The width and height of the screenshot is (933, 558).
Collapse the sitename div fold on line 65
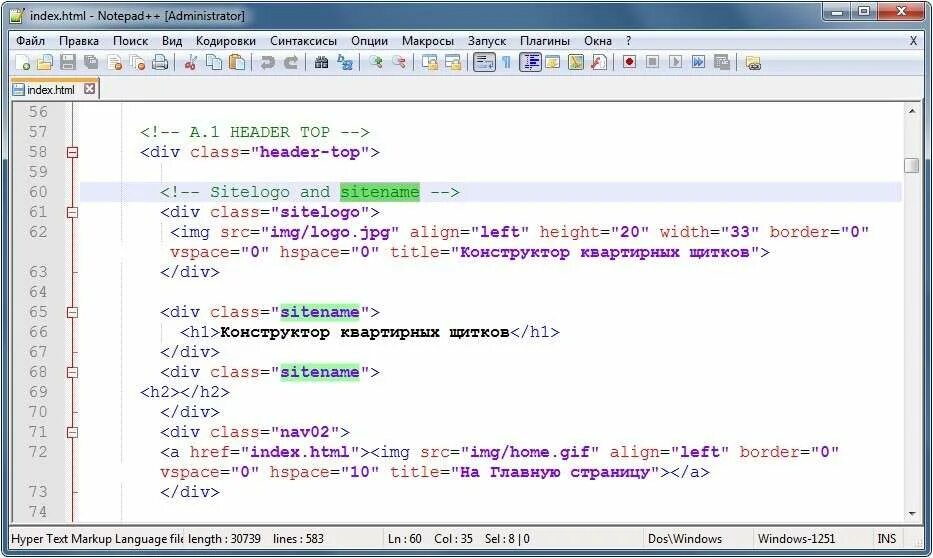point(73,312)
